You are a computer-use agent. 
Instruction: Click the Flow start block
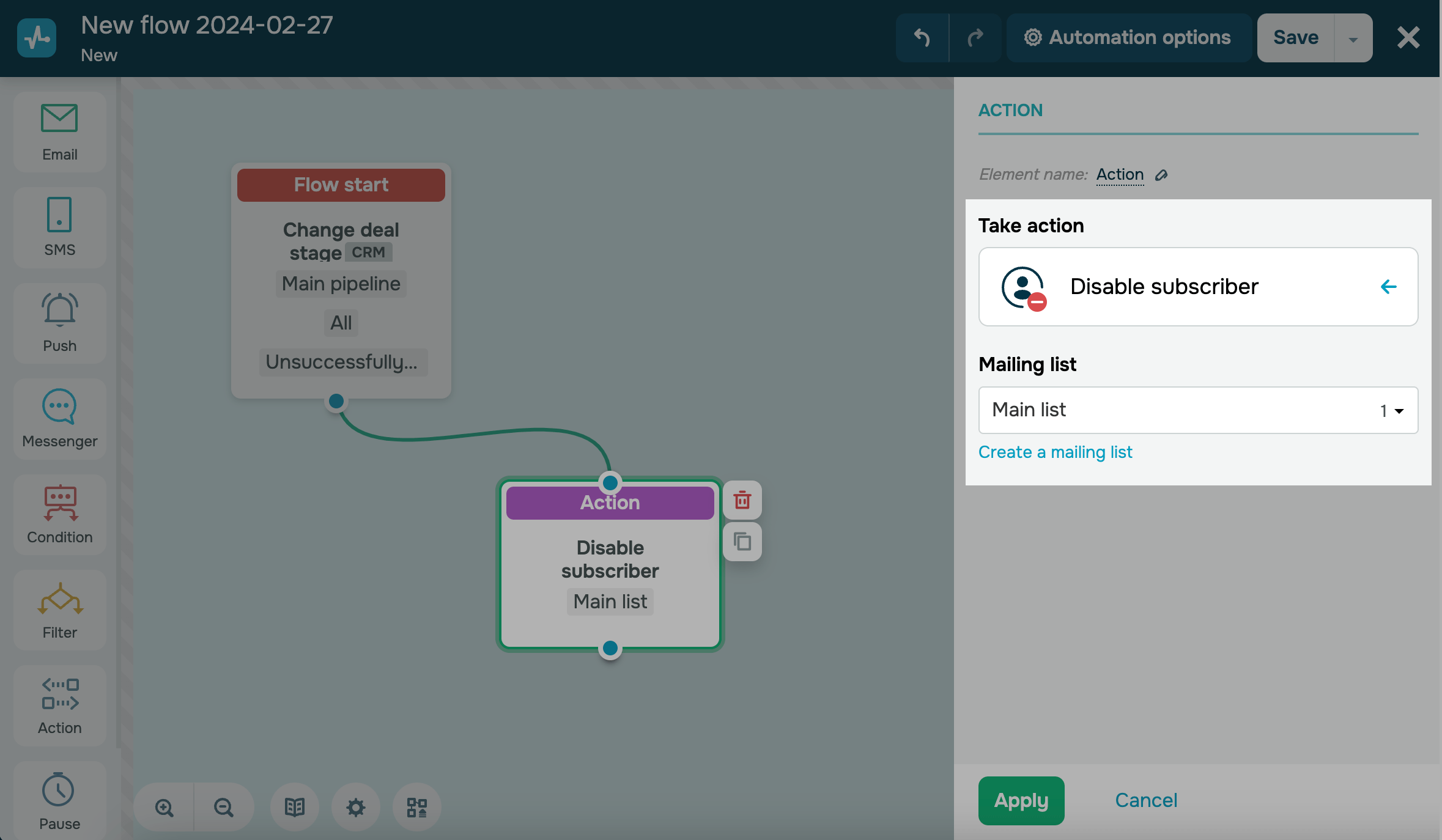tap(341, 185)
